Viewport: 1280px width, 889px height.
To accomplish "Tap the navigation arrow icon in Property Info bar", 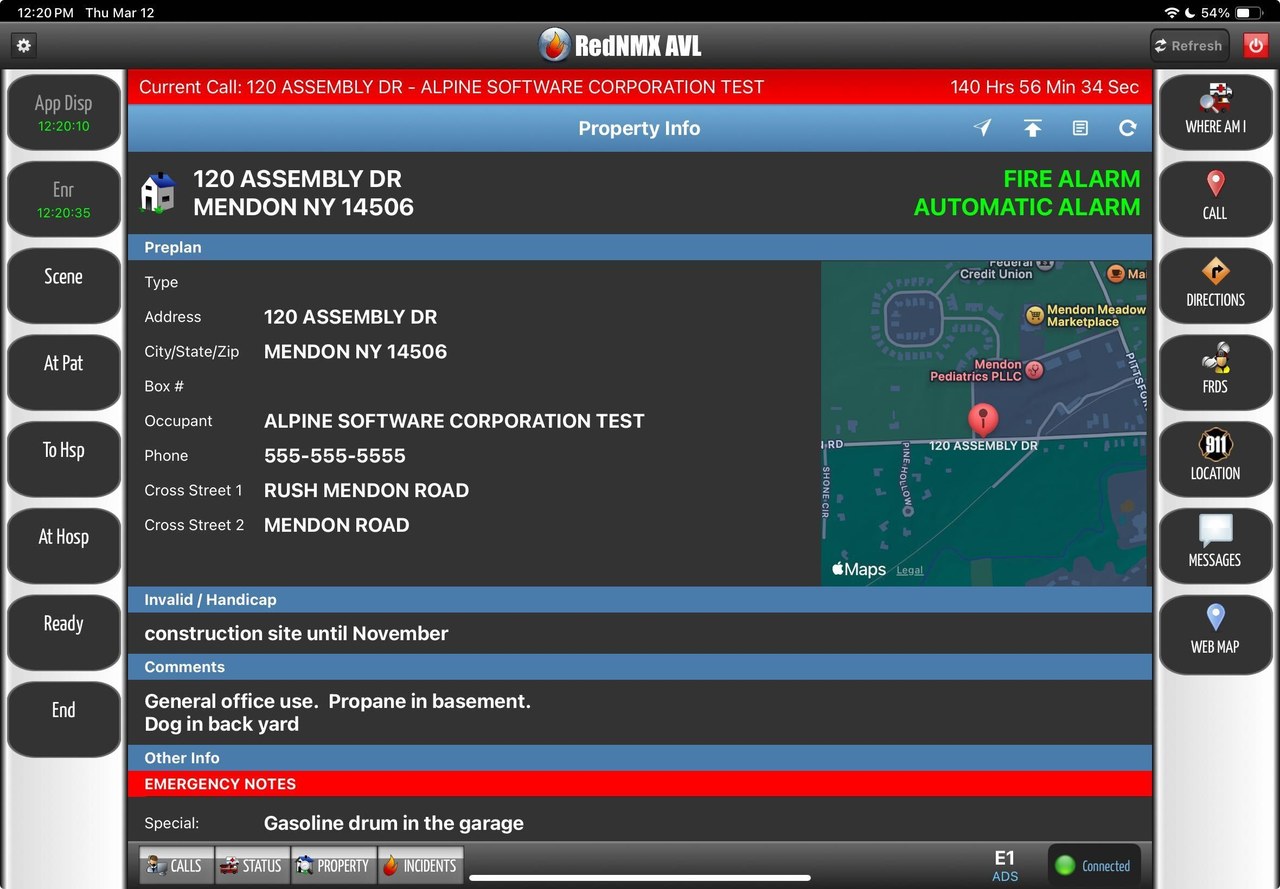I will (983, 128).
